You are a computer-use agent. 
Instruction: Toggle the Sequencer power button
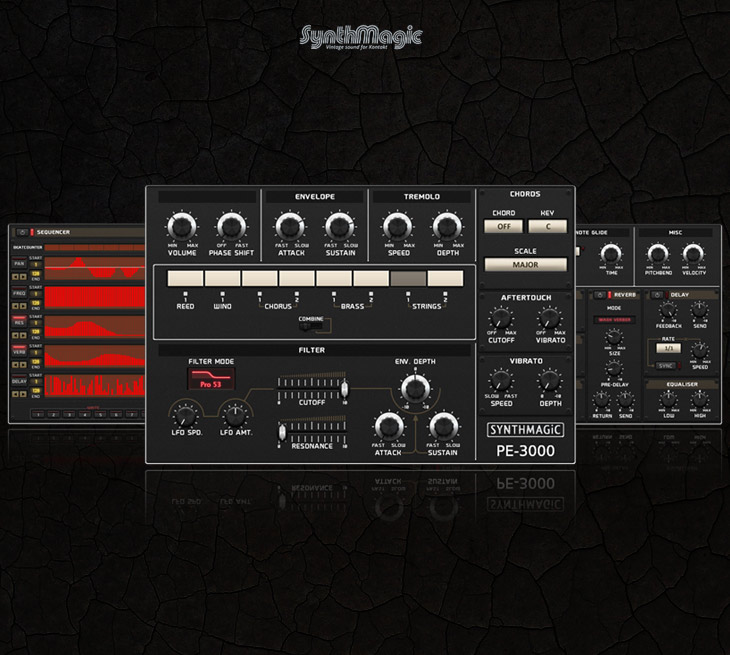pos(21,232)
